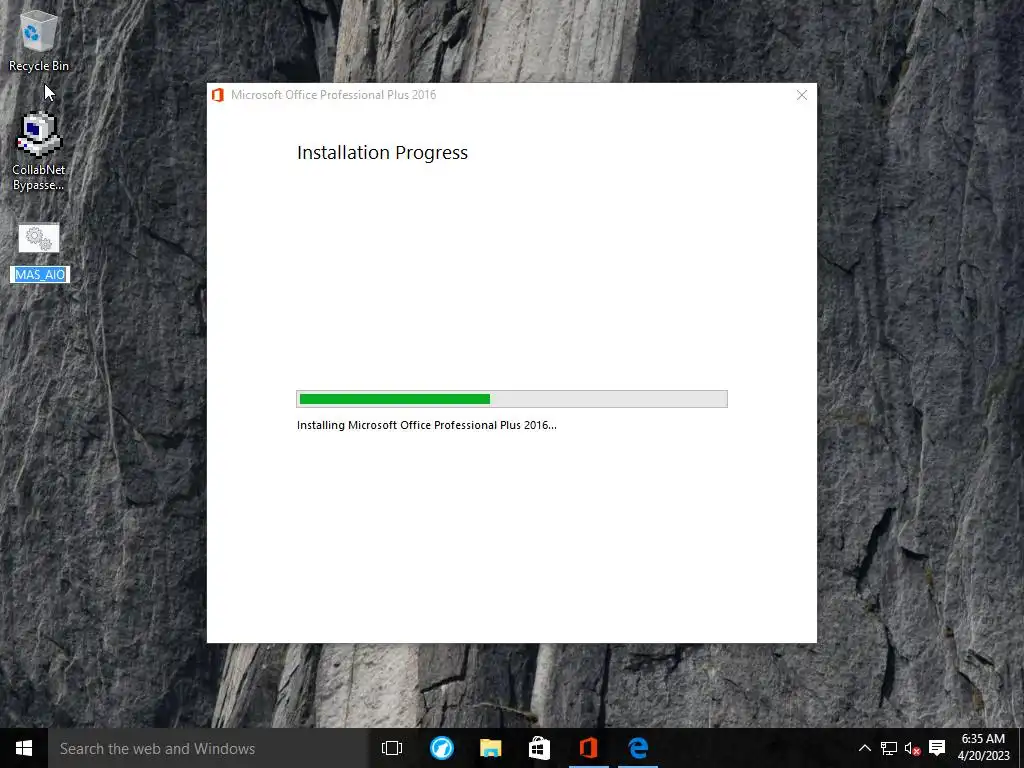Open the Action Center notifications icon
Viewport: 1024px width, 768px height.
937,748
